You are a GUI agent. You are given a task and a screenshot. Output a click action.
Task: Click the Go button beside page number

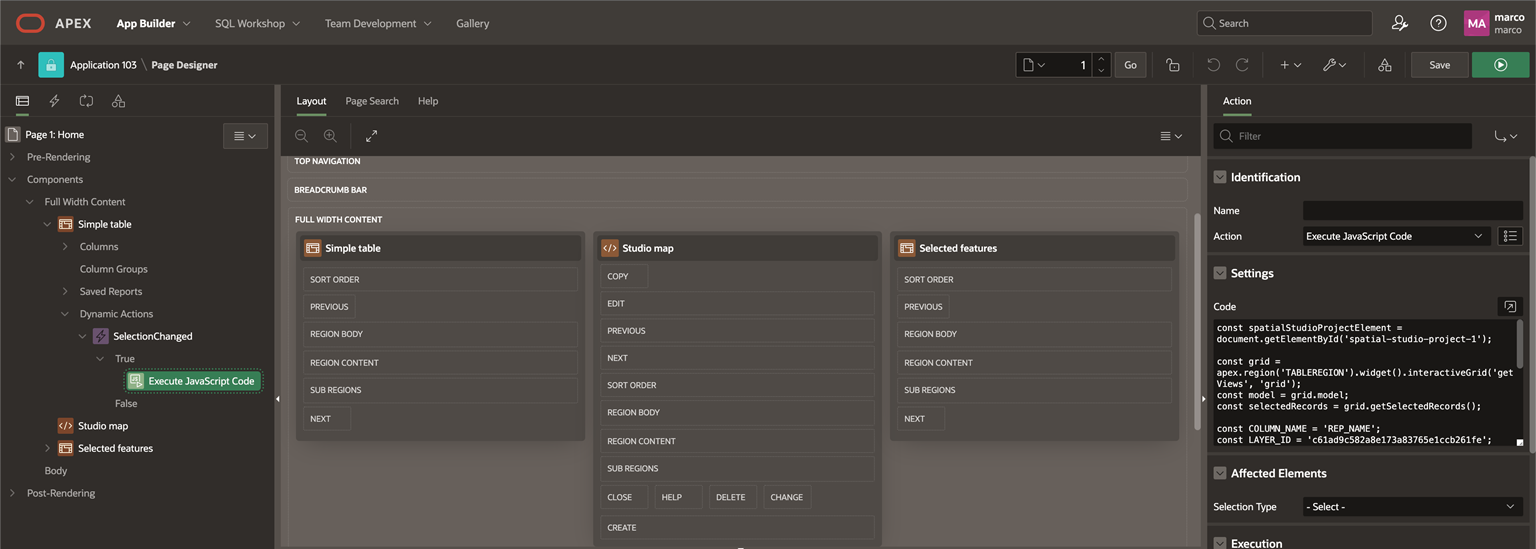tap(1130, 65)
